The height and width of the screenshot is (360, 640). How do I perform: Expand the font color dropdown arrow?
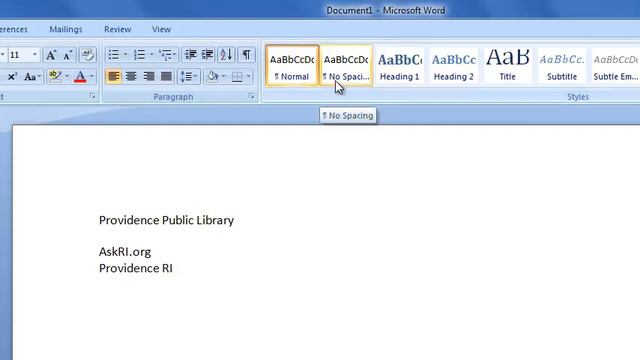pyautogui.click(x=92, y=76)
